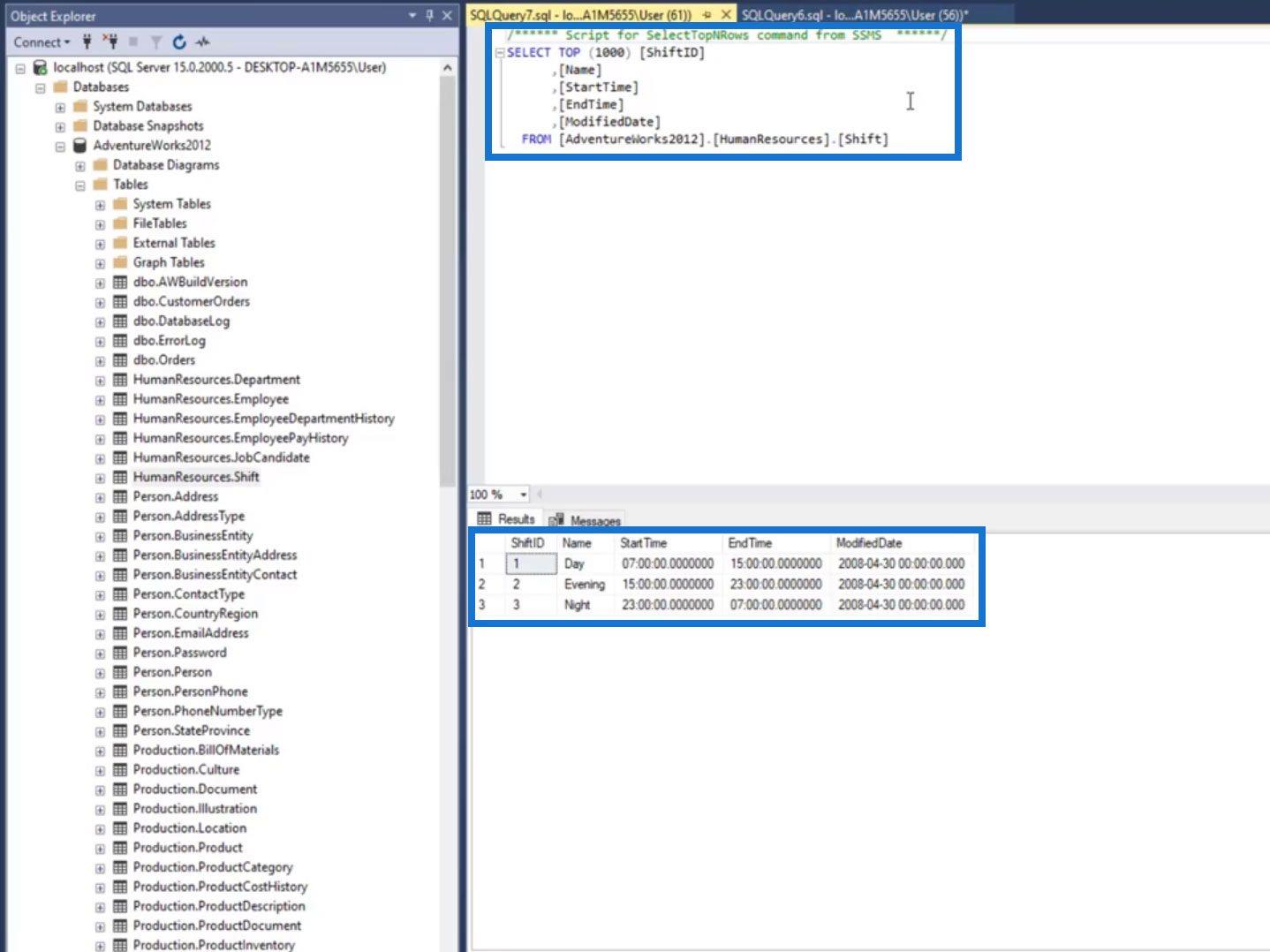Pin the SQLQuery7.sql tab
This screenshot has height=952, width=1270.
pyautogui.click(x=707, y=15)
